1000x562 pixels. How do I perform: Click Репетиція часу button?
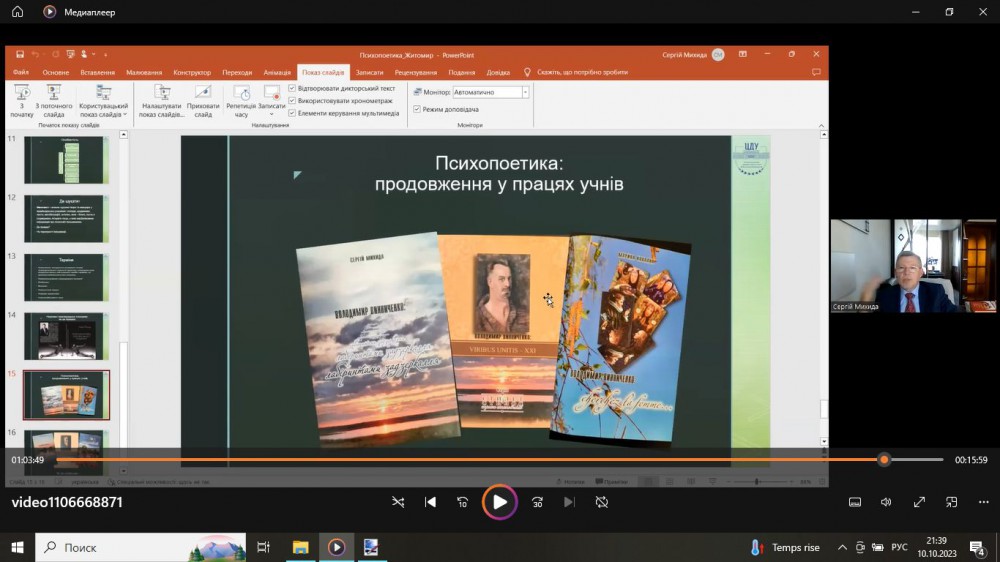pyautogui.click(x=241, y=101)
